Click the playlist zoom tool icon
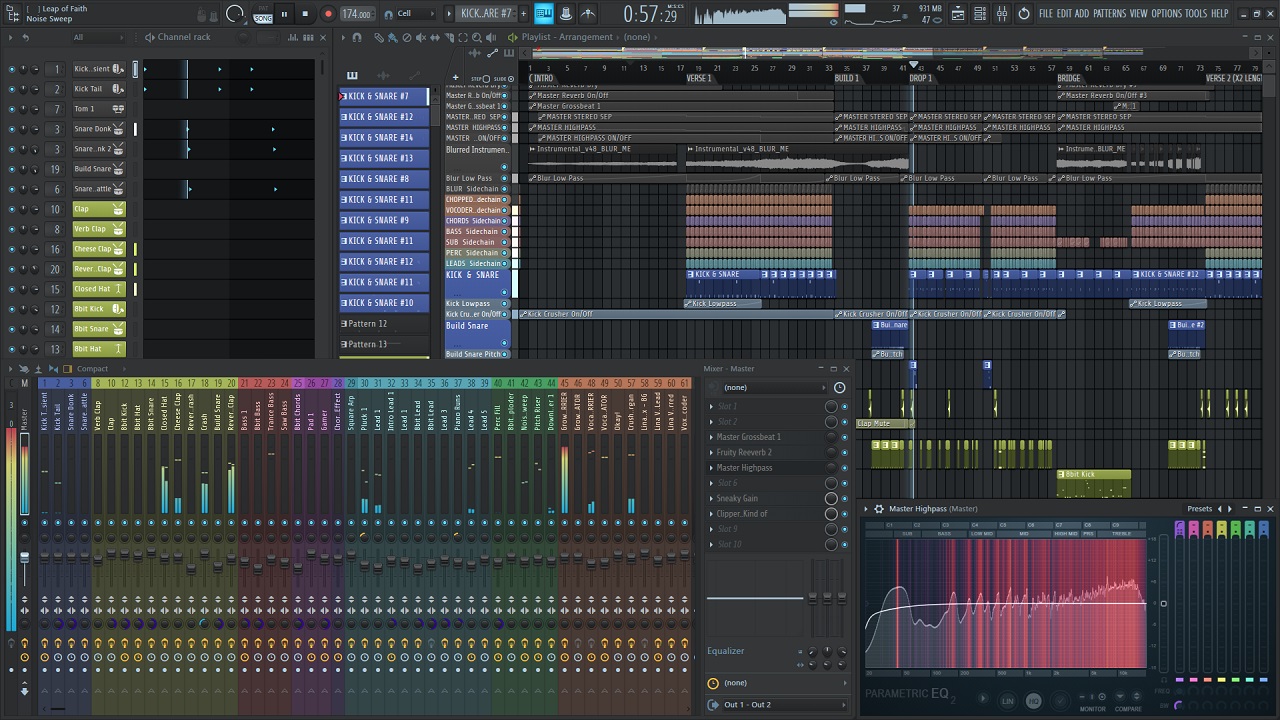This screenshot has width=1280, height=720. pyautogui.click(x=476, y=38)
